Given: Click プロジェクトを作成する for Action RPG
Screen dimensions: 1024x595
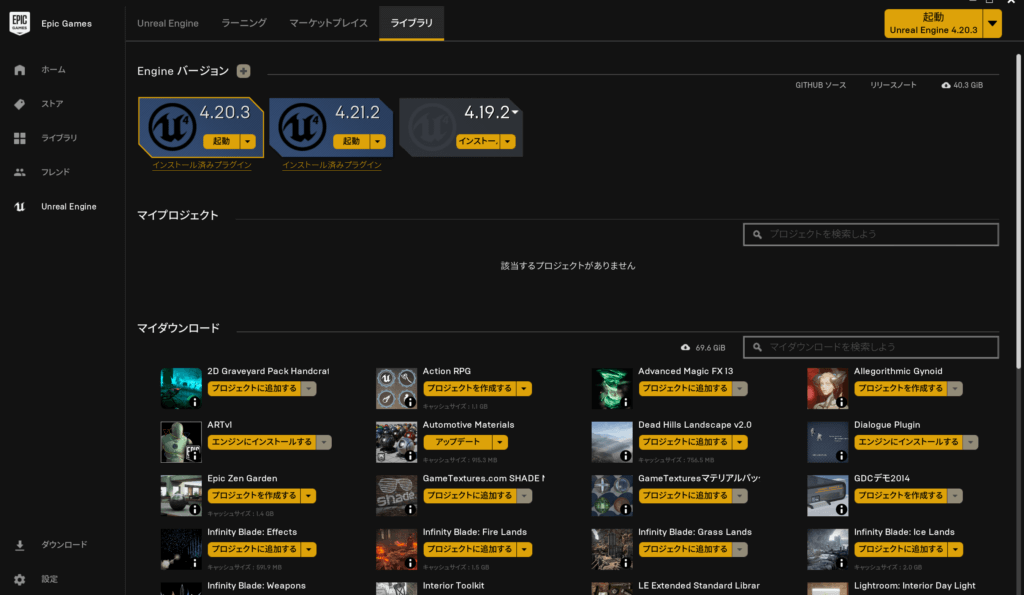Looking at the screenshot, I should [470, 389].
